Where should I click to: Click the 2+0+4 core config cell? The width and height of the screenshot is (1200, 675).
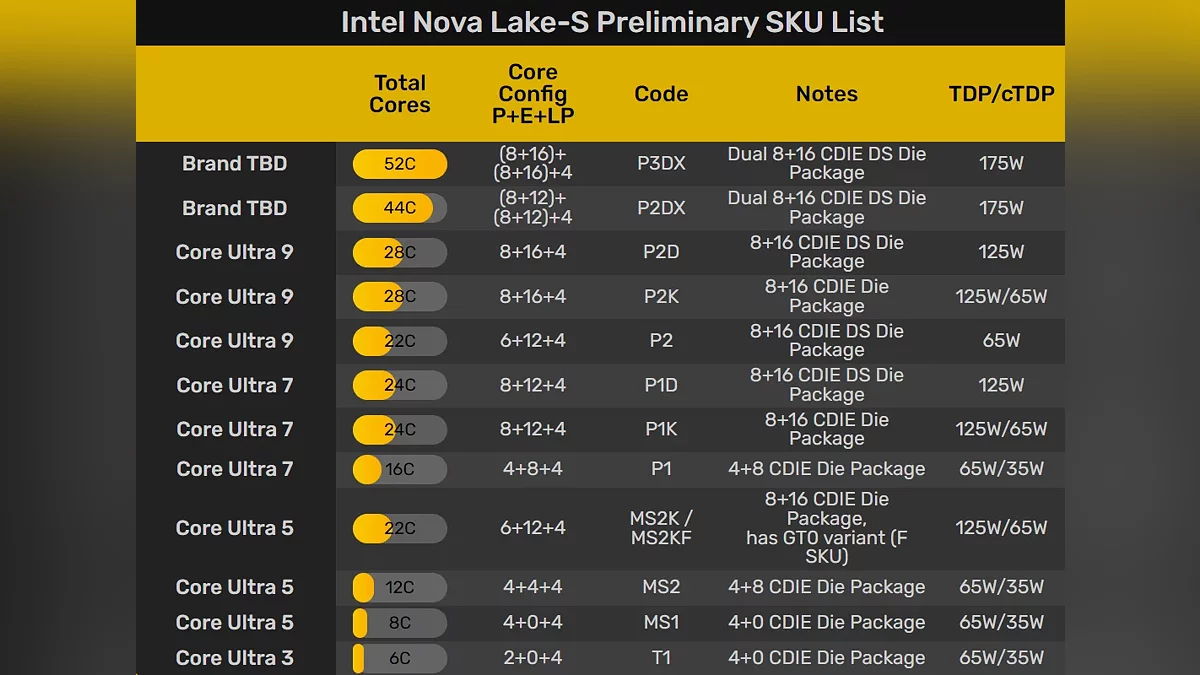tap(533, 658)
